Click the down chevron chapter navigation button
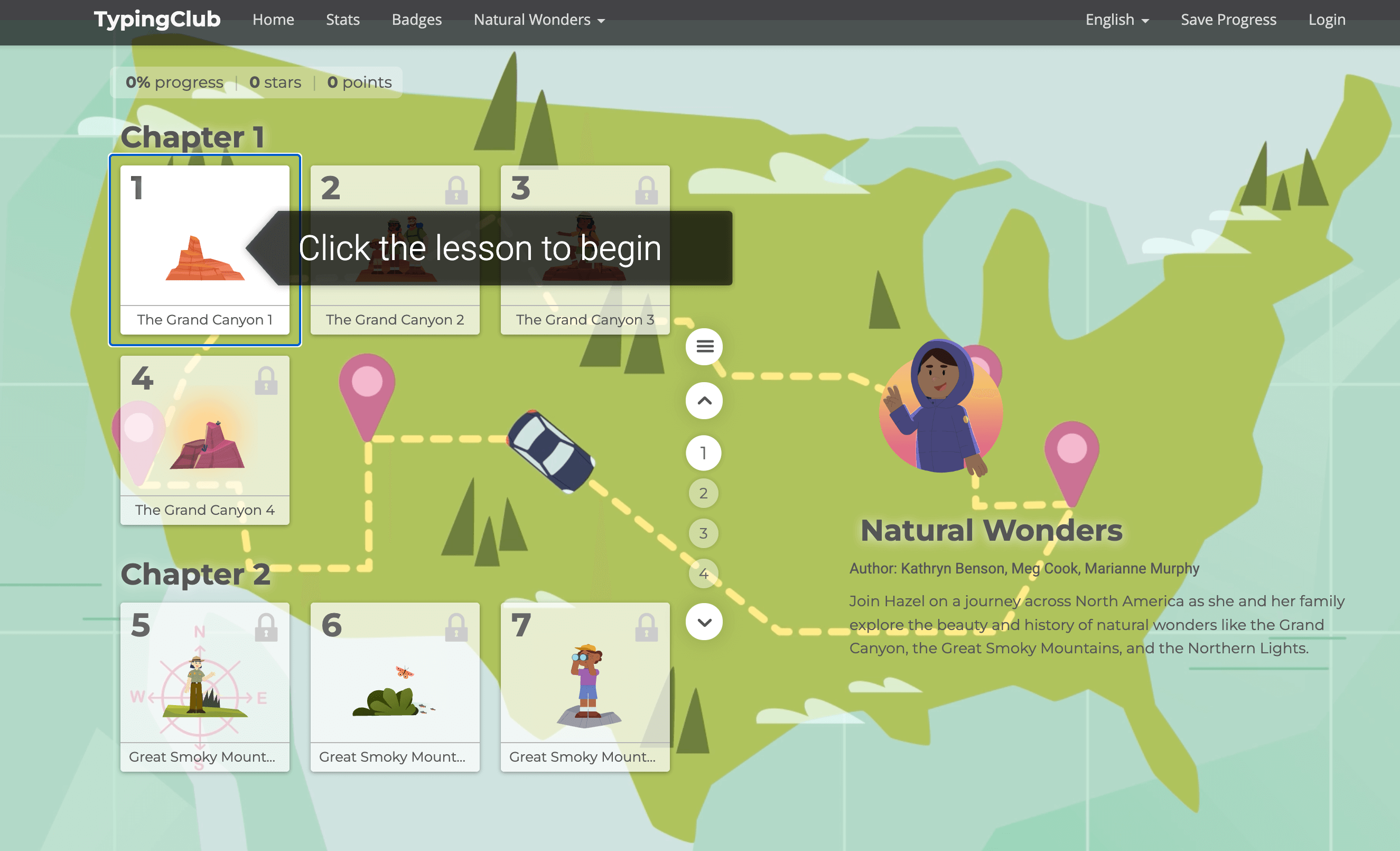This screenshot has height=851, width=1400. pos(704,622)
